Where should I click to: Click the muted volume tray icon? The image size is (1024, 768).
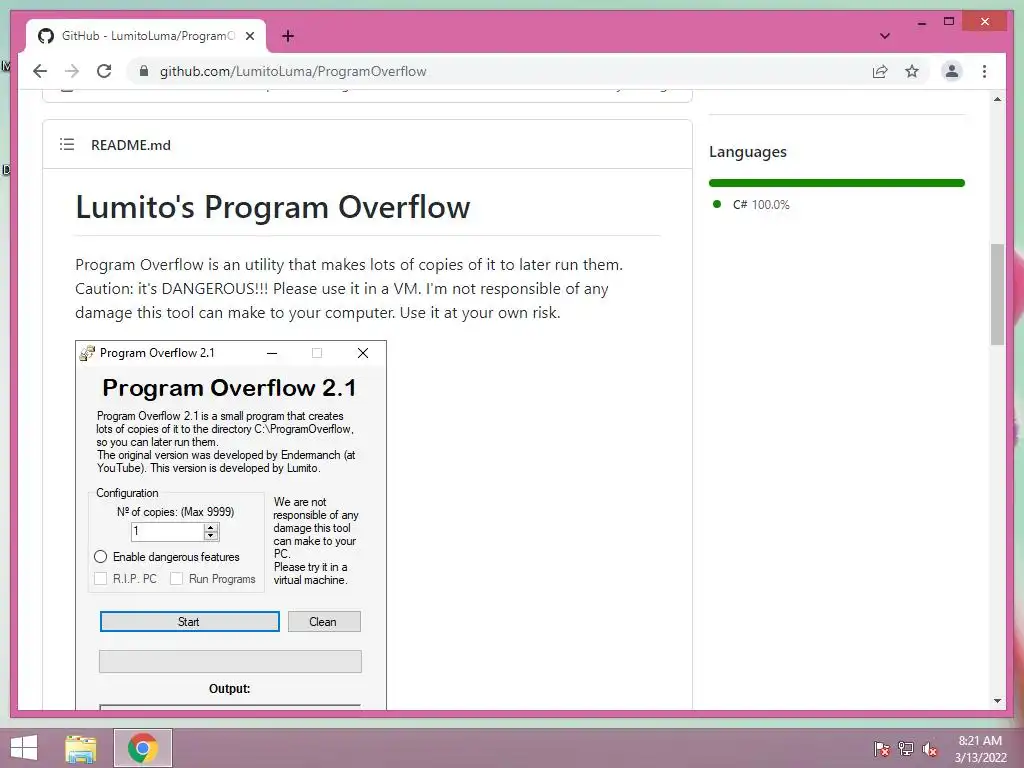(x=929, y=748)
